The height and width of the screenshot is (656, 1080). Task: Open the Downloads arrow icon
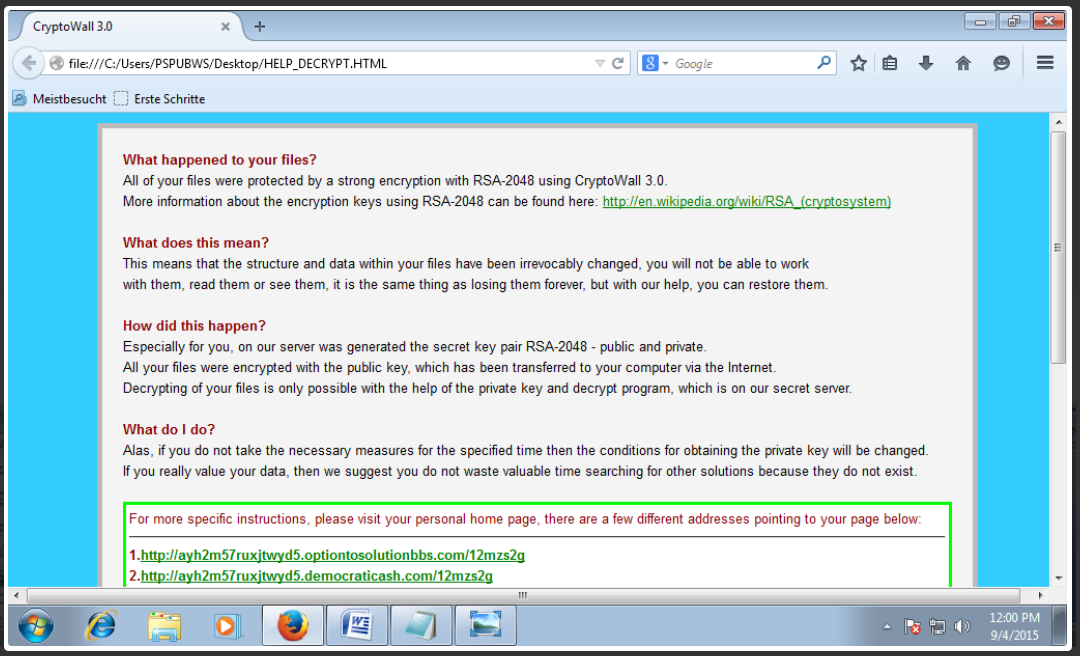point(926,63)
